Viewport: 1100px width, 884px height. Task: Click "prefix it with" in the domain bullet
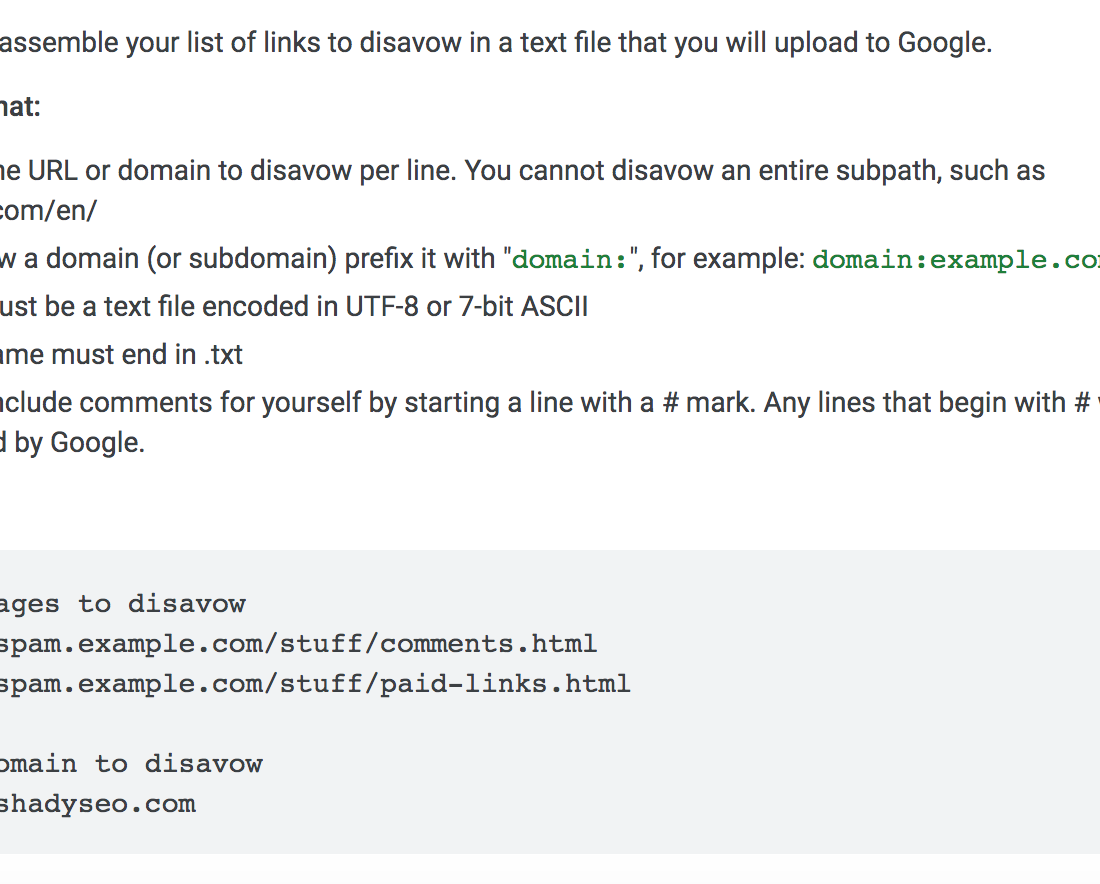[x=420, y=259]
